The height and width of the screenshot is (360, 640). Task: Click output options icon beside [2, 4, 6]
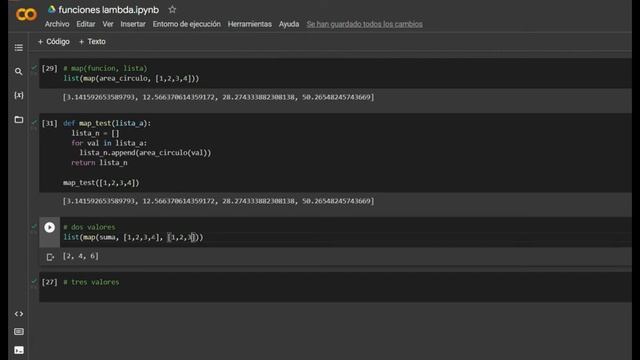click(50, 257)
